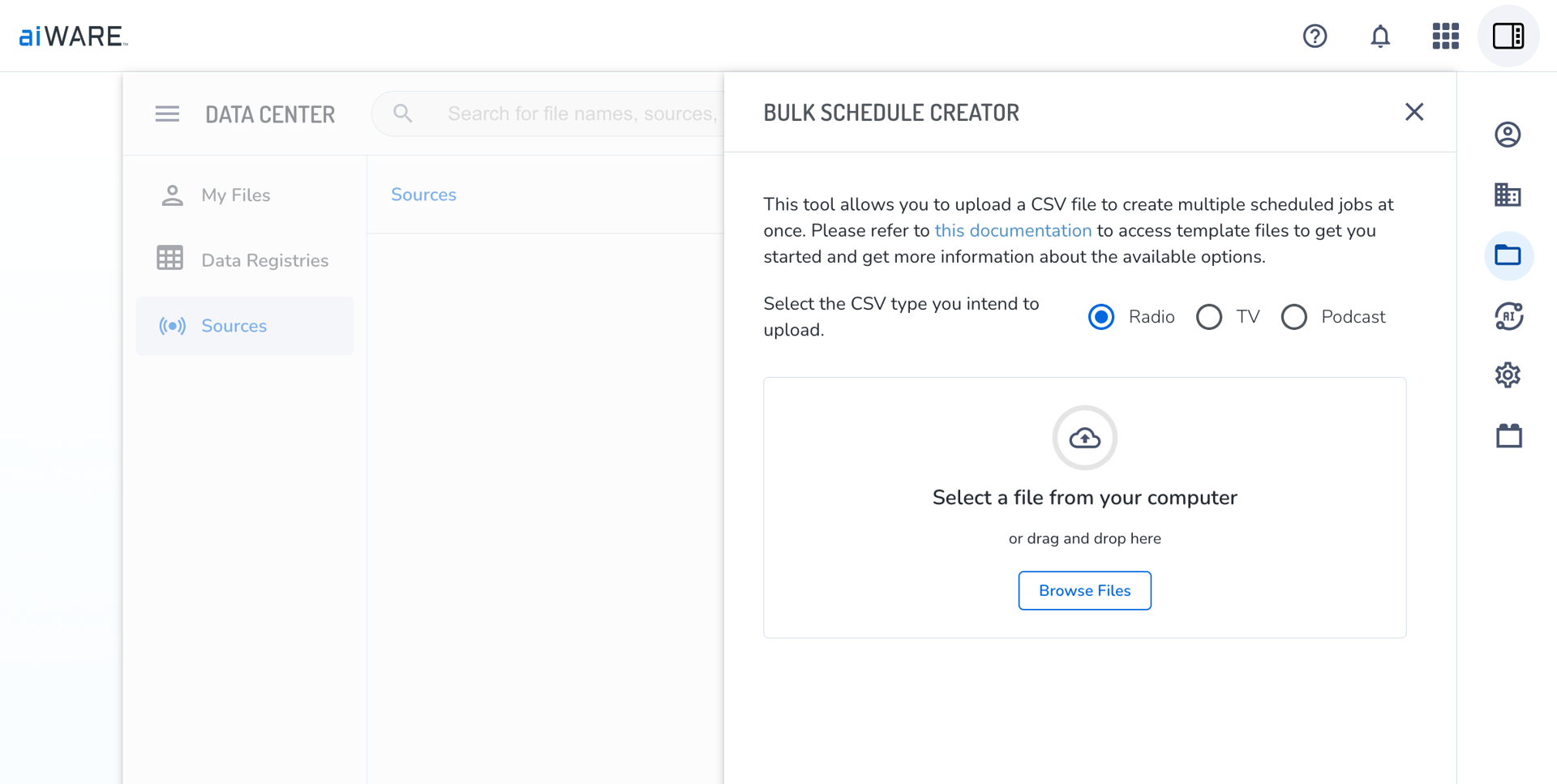The image size is (1557, 784).
Task: Select the Radio CSV type
Action: click(1101, 317)
